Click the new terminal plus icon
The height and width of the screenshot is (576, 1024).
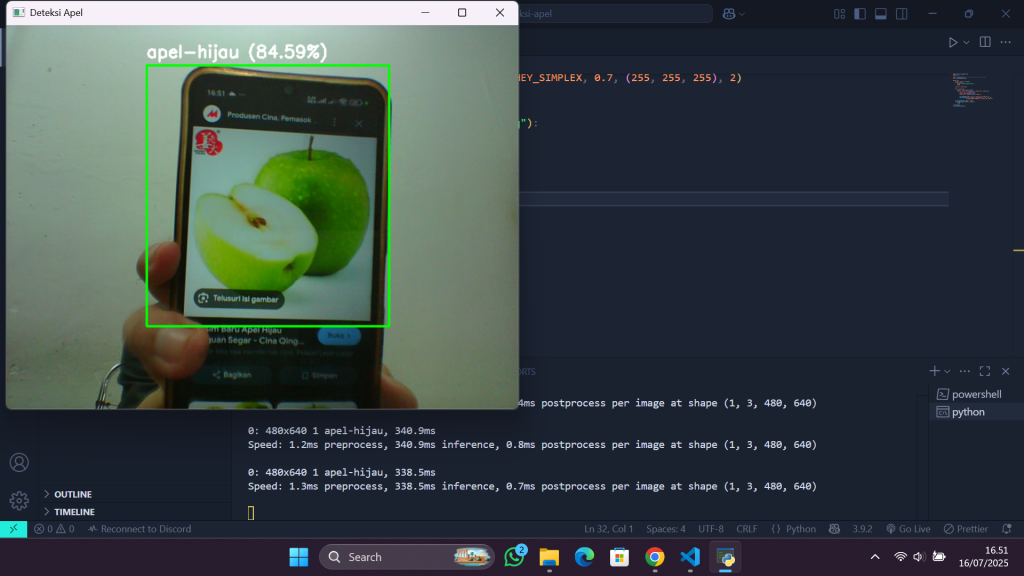pyautogui.click(x=934, y=371)
